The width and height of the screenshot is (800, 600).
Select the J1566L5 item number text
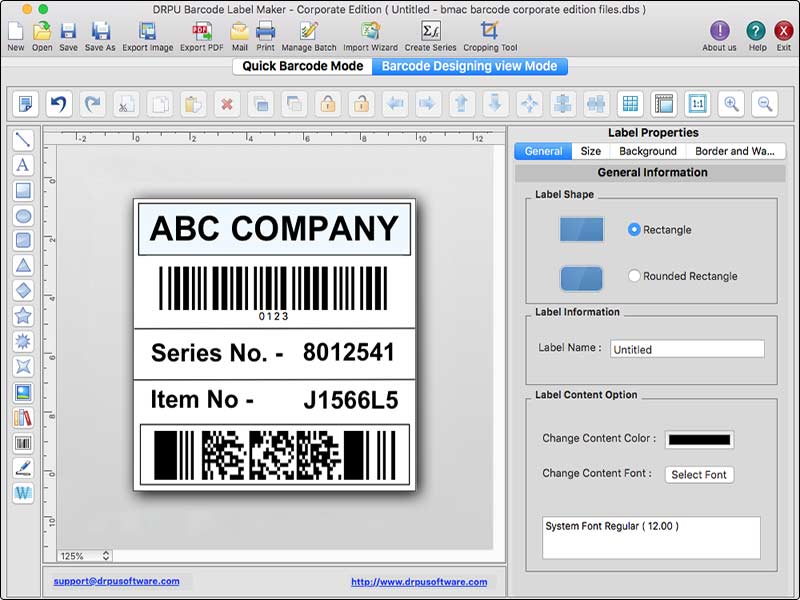pos(351,400)
